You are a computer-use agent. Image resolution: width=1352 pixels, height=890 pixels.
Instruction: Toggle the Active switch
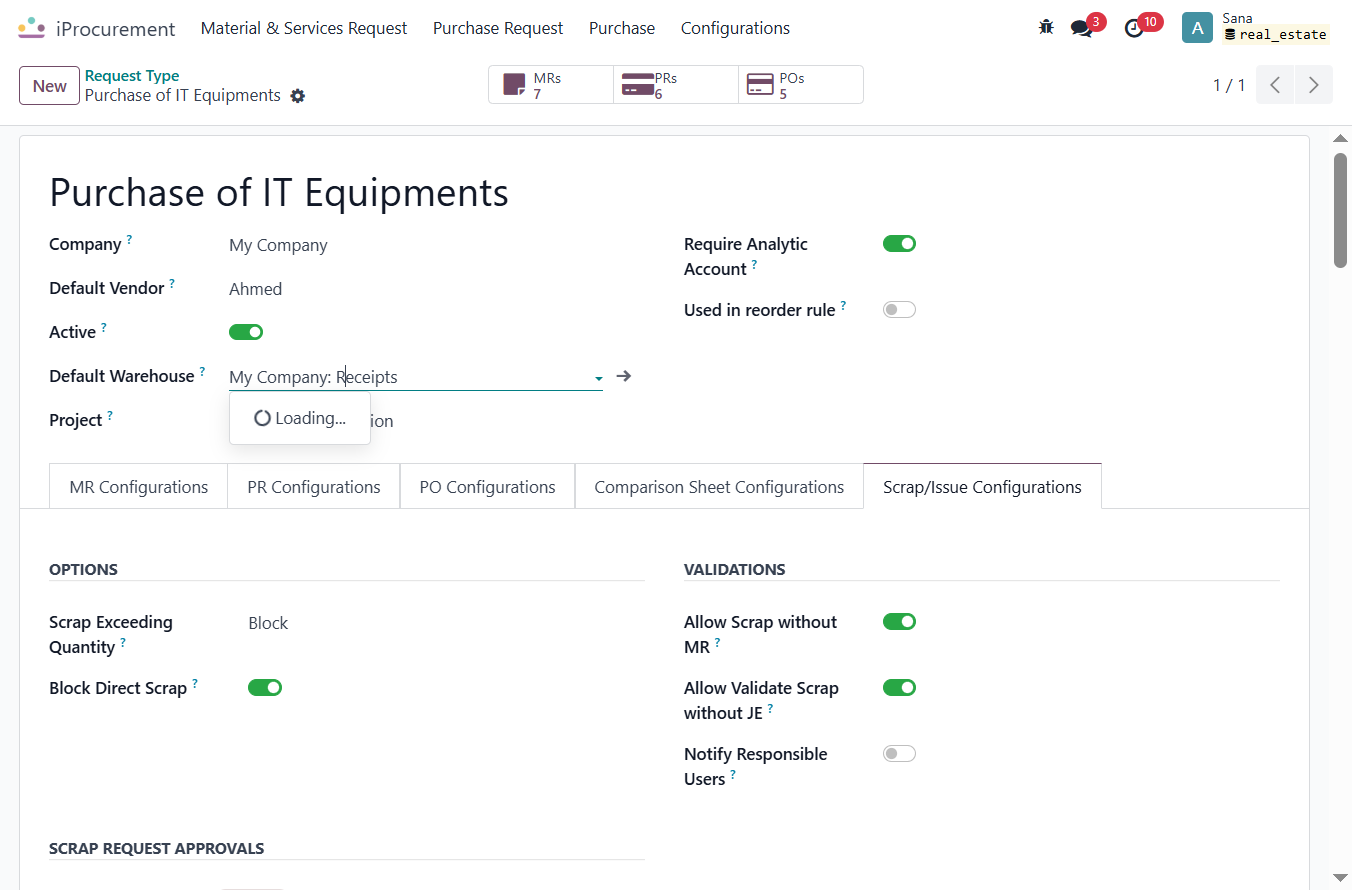pos(246,332)
